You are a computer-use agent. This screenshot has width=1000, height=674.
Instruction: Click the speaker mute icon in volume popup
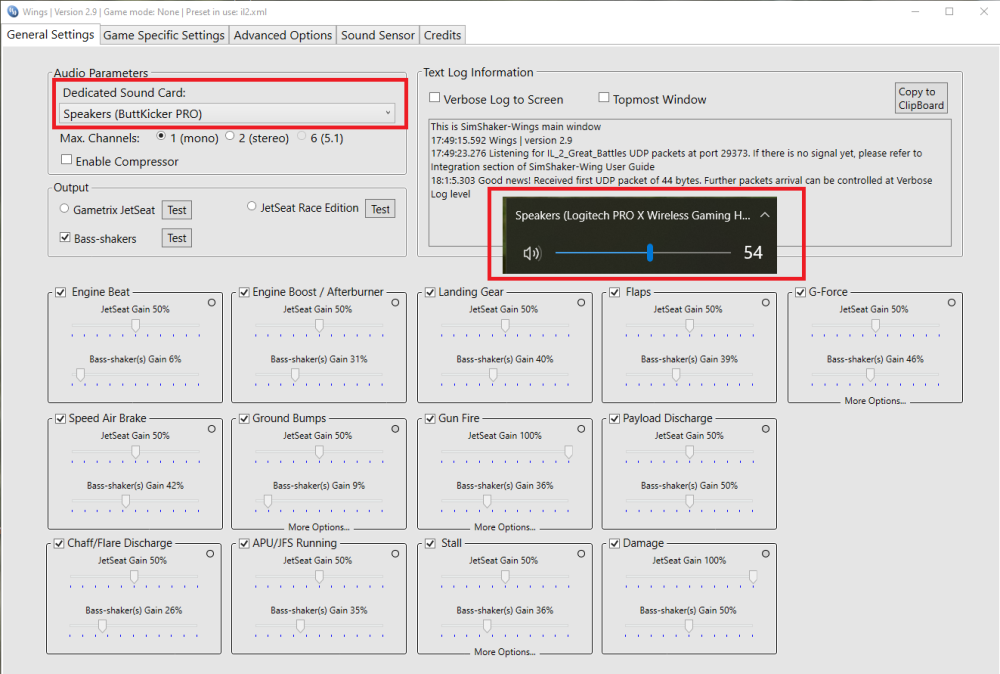pyautogui.click(x=532, y=254)
